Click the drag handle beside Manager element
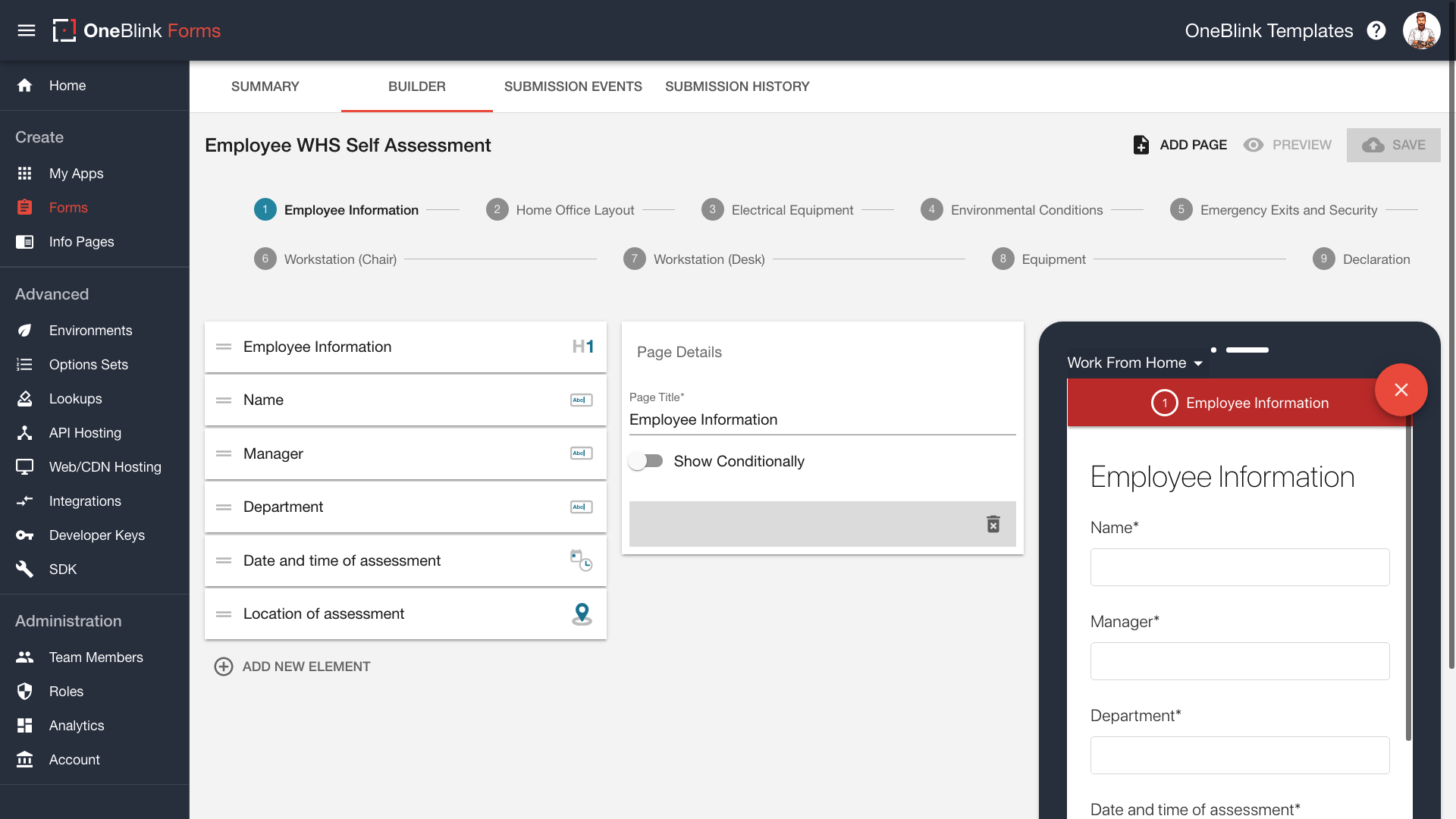Screen dimensions: 1456x819 pyautogui.click(x=224, y=453)
